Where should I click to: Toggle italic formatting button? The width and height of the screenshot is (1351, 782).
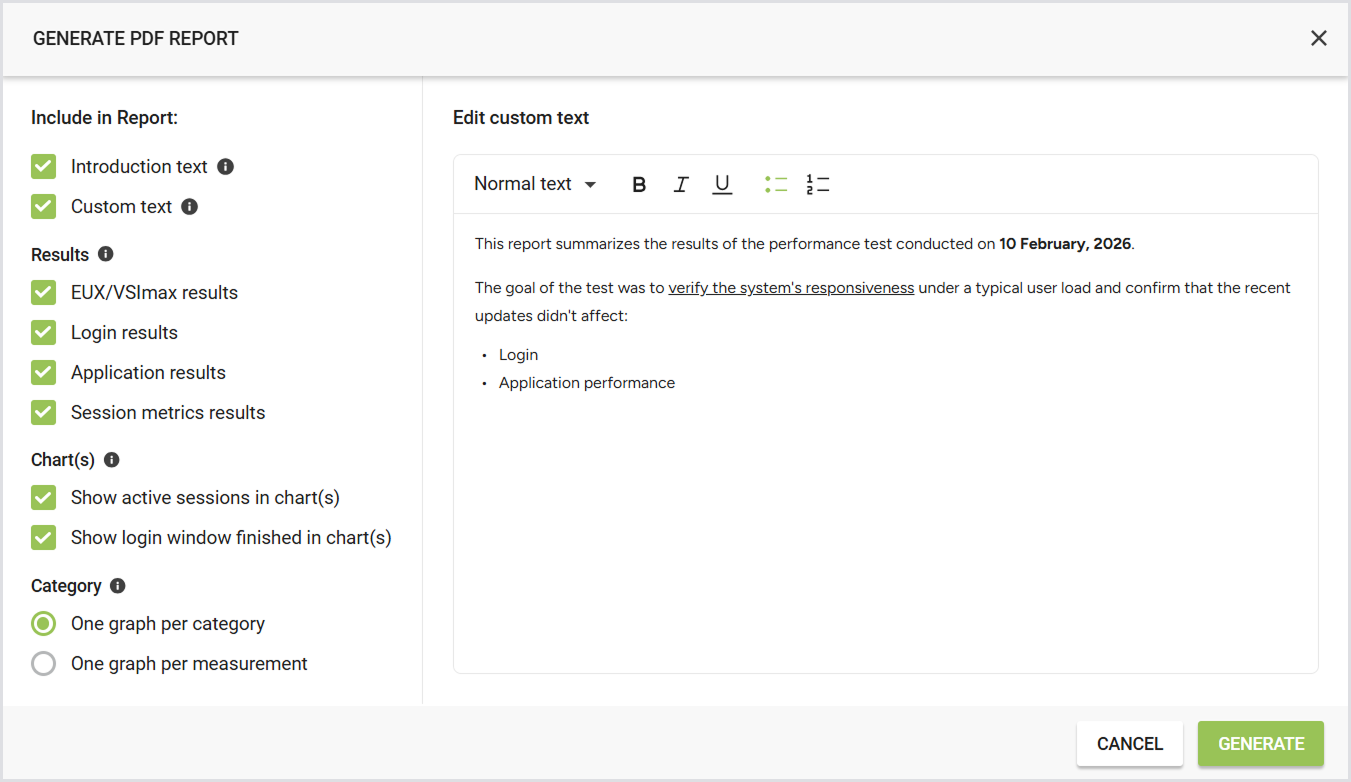681,184
